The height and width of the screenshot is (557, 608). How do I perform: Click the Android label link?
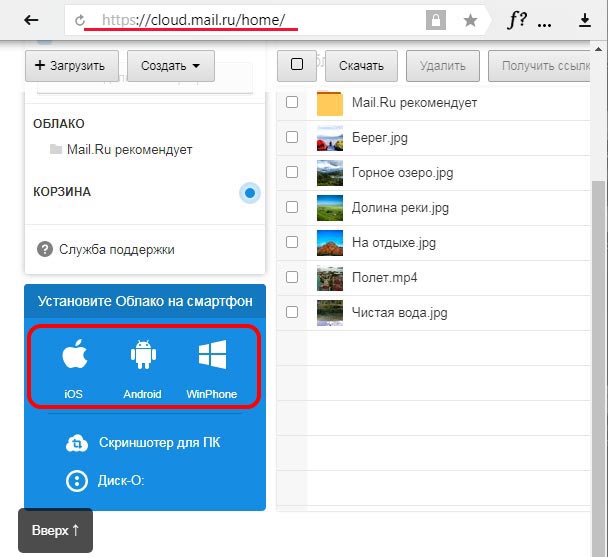[x=142, y=394]
